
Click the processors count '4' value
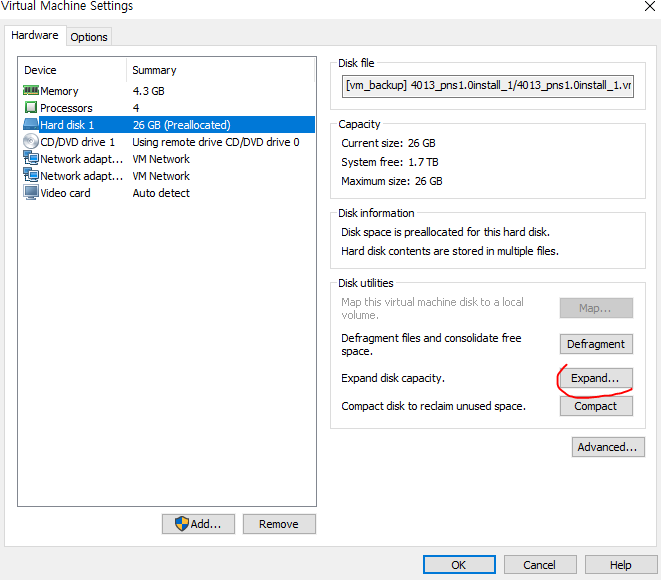[x=136, y=108]
